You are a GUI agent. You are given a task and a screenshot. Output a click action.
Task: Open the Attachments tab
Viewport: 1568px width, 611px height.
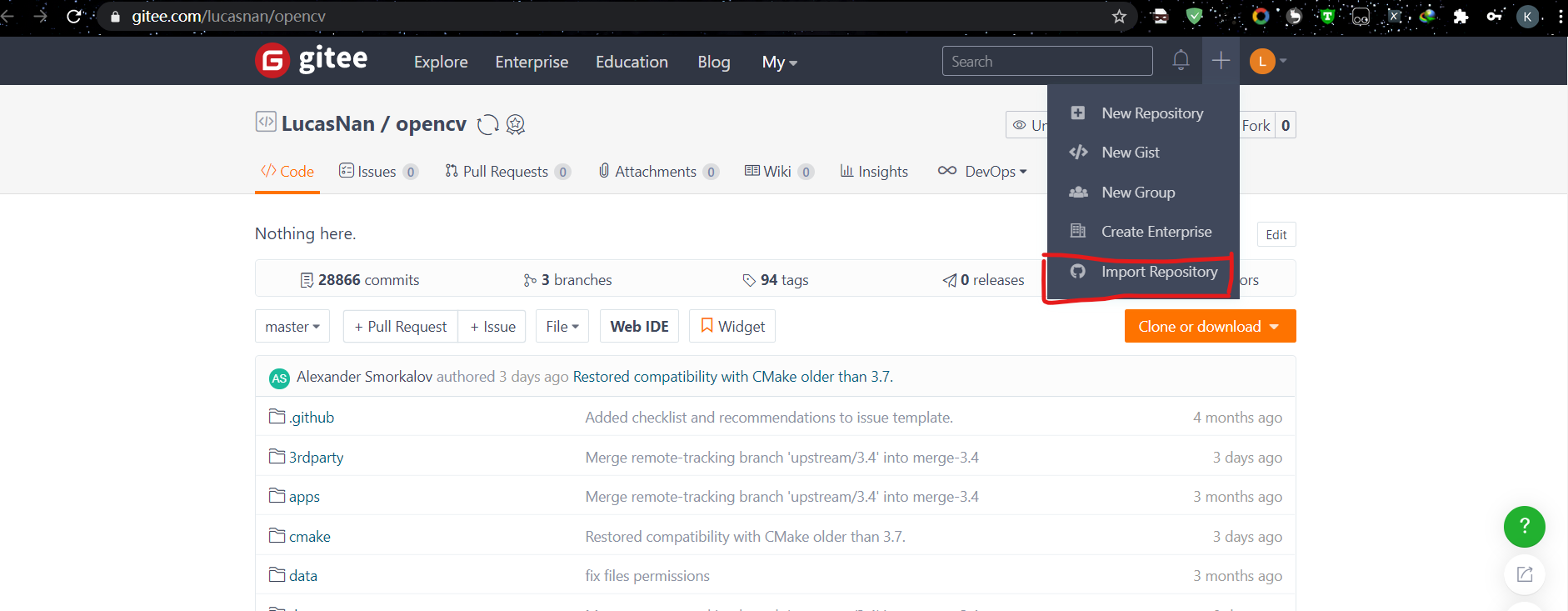658,172
